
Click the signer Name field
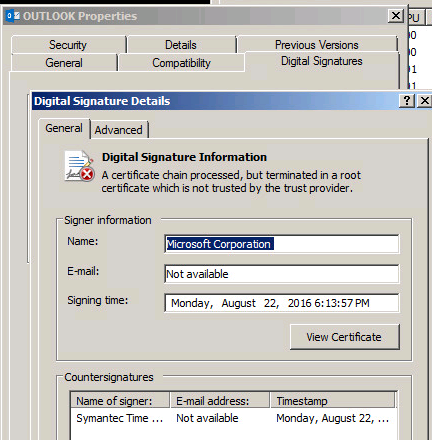pyautogui.click(x=282, y=244)
